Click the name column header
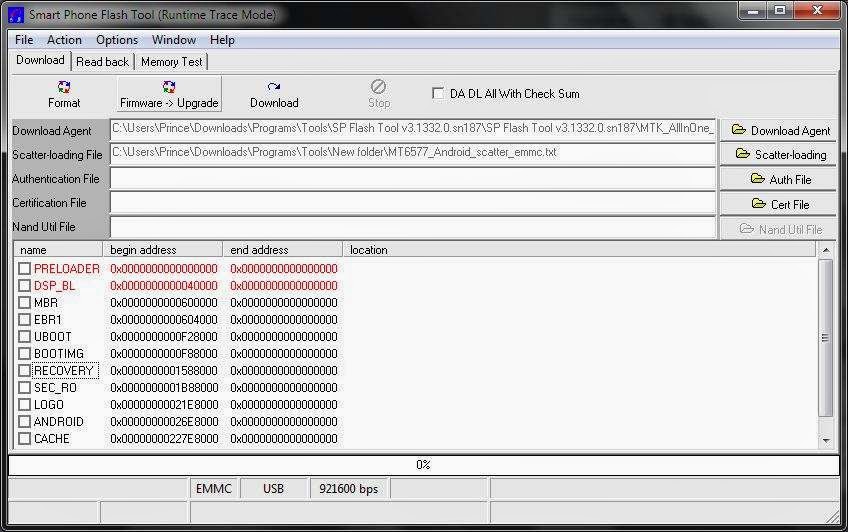Screen dimensions: 848x532 [58, 250]
